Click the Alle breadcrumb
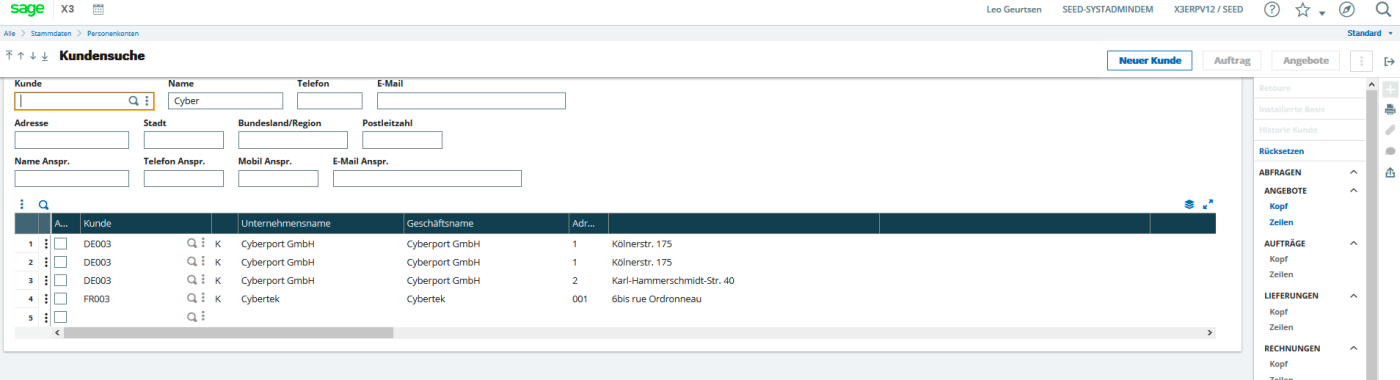Image resolution: width=1400 pixels, height=380 pixels. [x=9, y=33]
